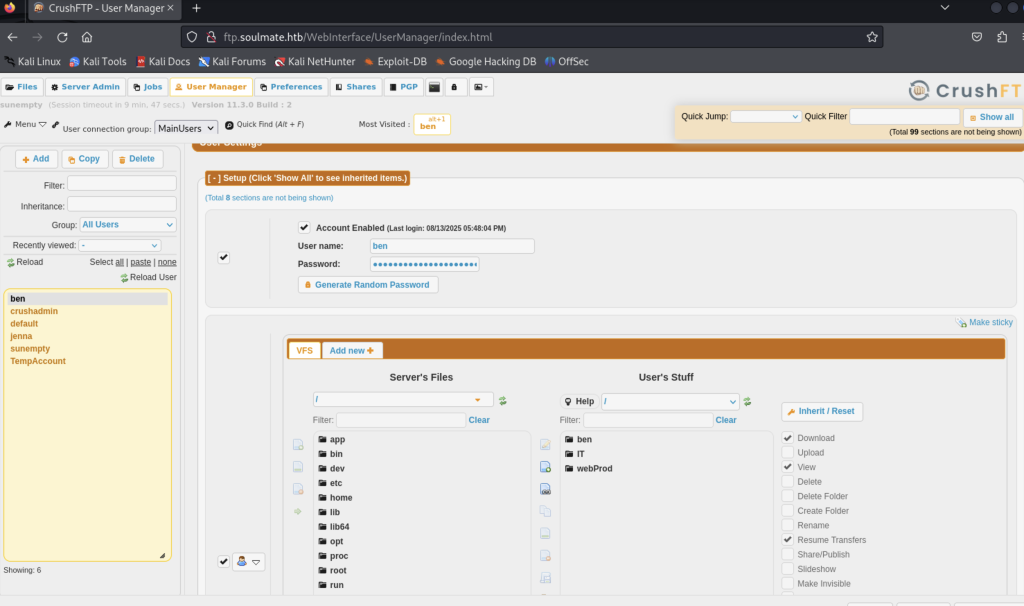
Task: Bookmark this page with the star icon
Action: pos(872,37)
